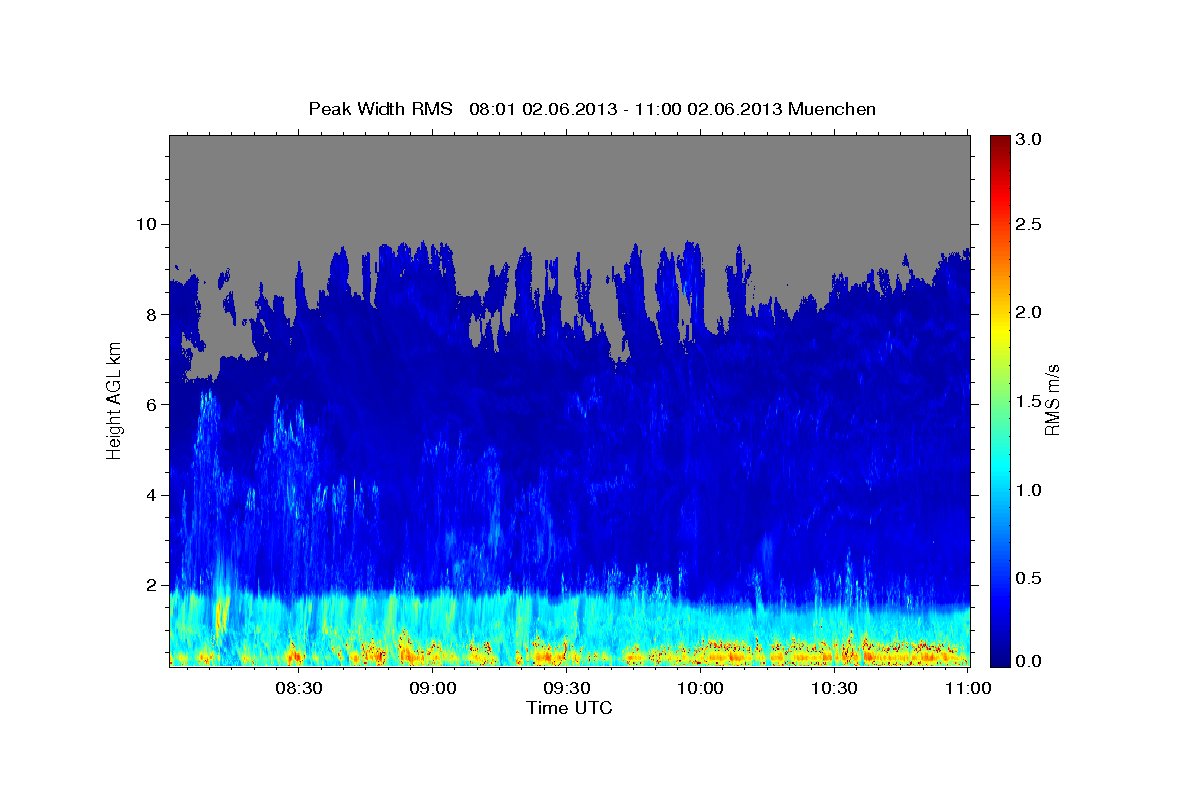1200x800 pixels.
Task: Click the dark blue bottom of colorbar
Action: pos(999,658)
